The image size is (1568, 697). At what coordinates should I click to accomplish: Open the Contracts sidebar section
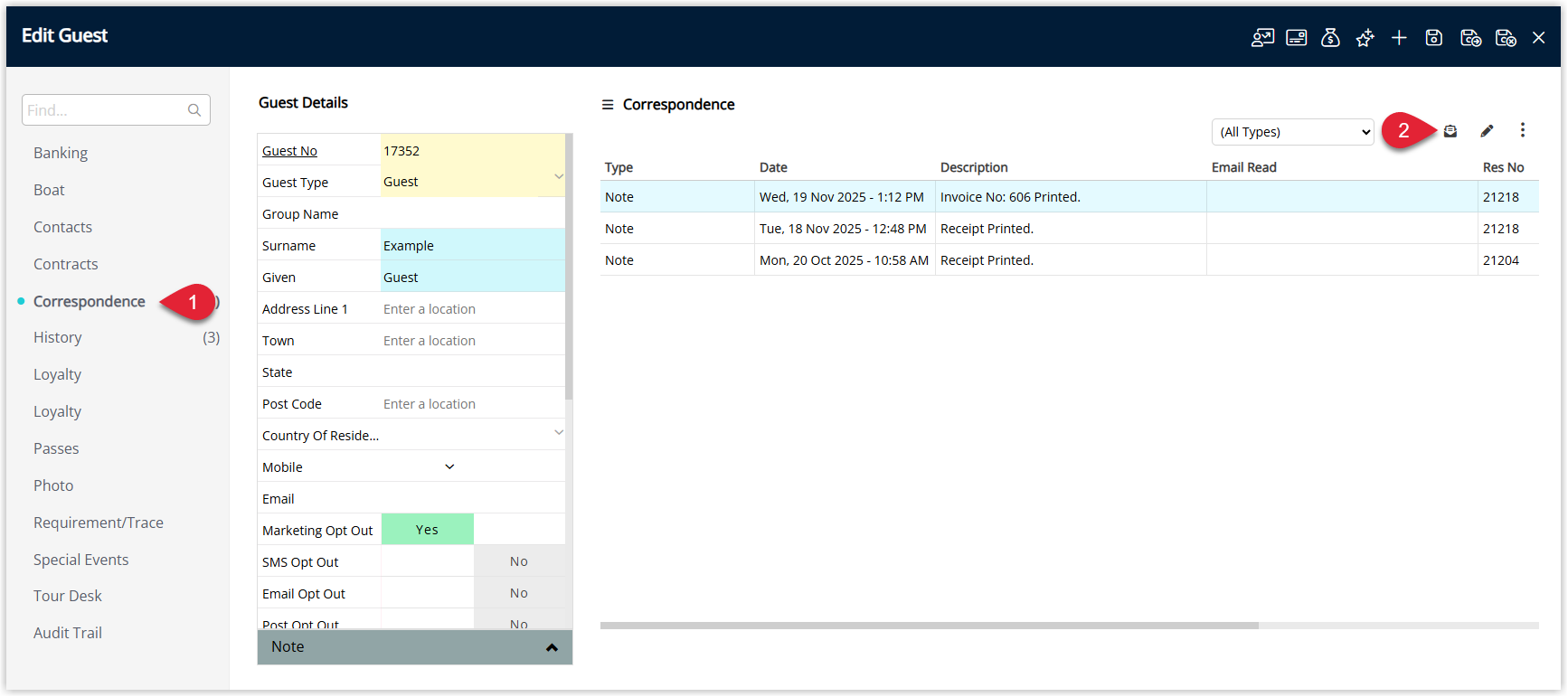[65, 264]
